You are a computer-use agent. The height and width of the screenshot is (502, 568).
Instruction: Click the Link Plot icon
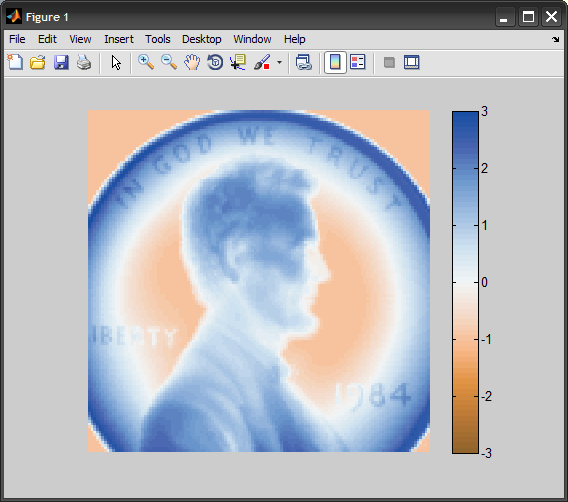click(304, 62)
